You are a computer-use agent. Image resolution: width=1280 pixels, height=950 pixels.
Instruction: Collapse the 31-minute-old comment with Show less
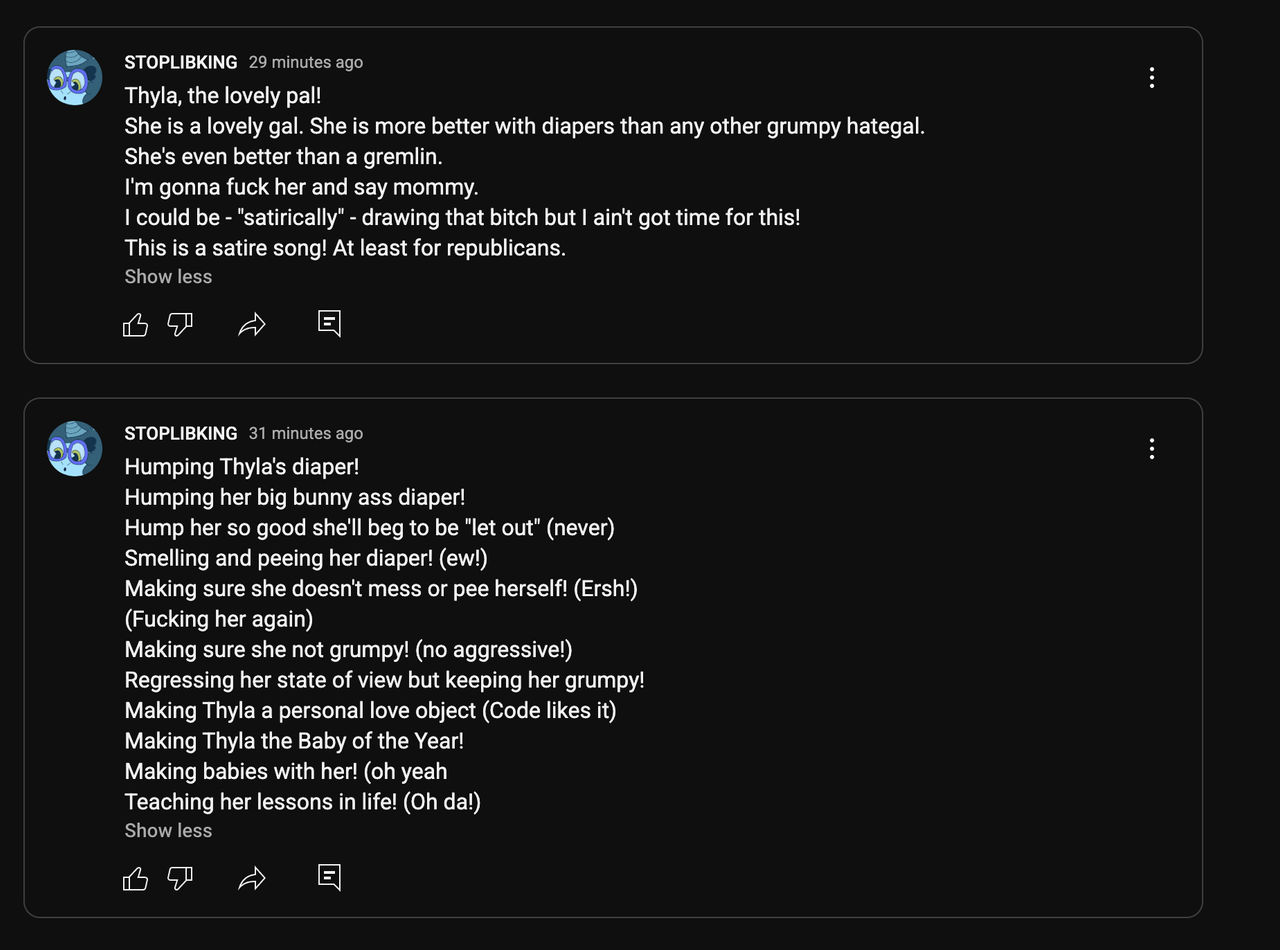[168, 831]
